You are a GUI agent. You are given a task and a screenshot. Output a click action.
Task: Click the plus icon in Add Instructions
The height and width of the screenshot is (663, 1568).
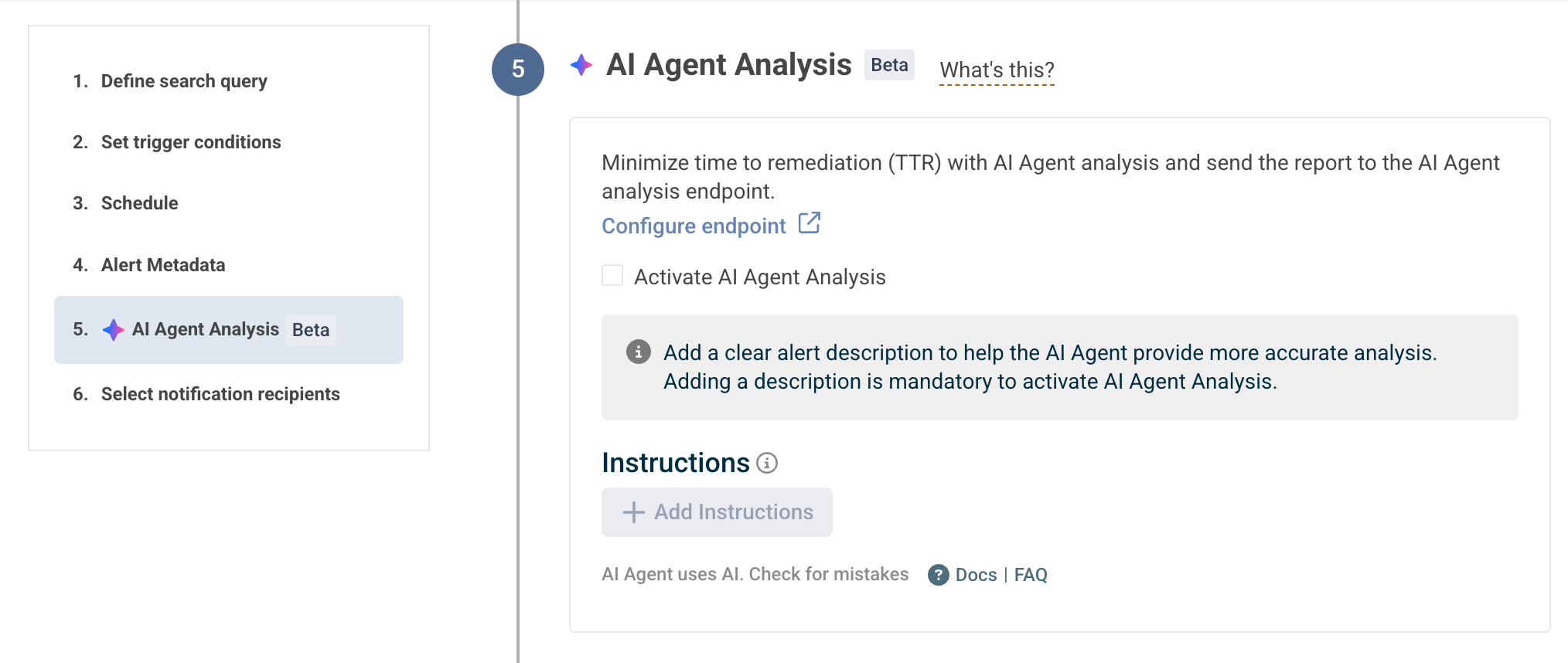(633, 512)
